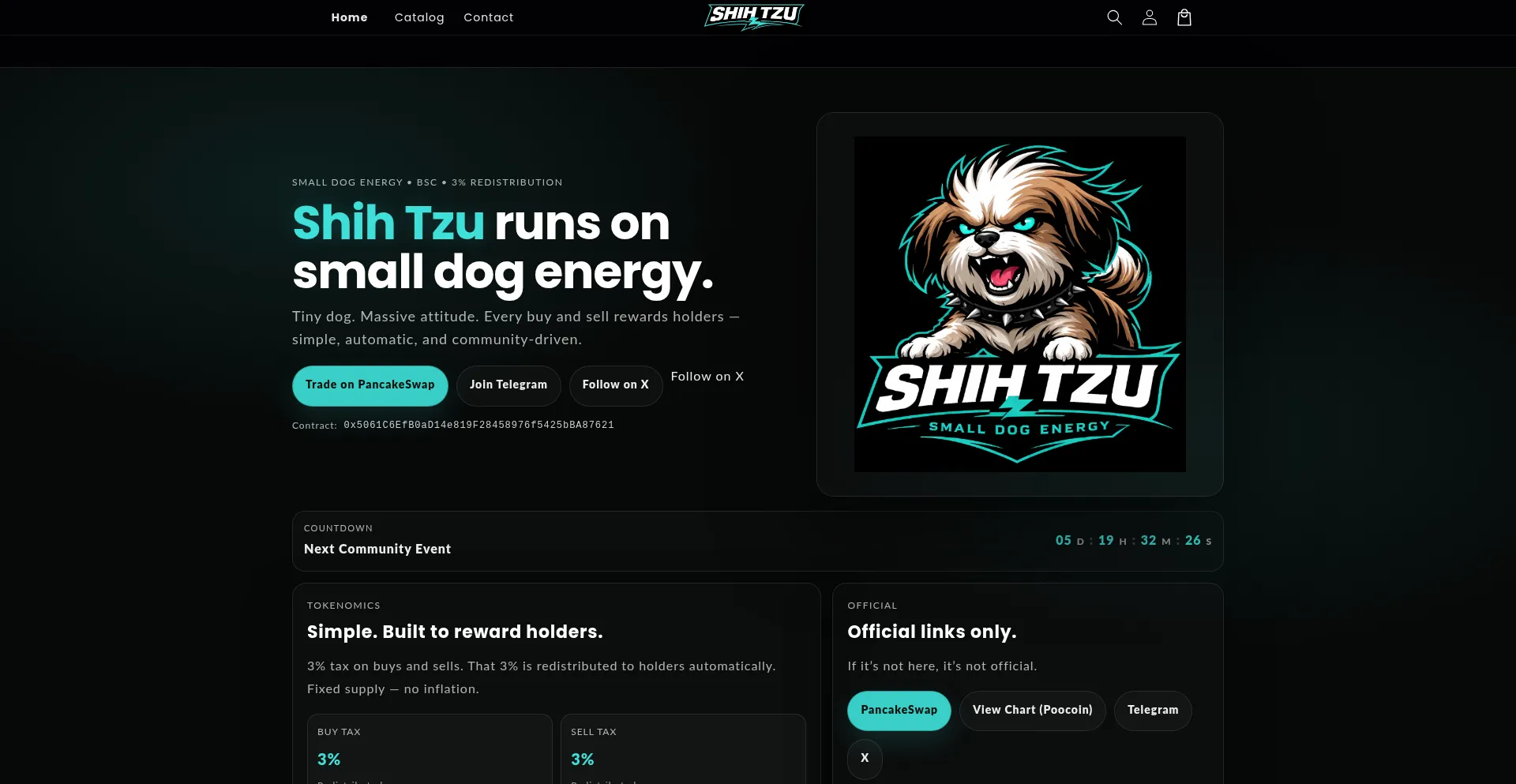Click the TOKENOMICS label
The height and width of the screenshot is (784, 1516).
(343, 606)
